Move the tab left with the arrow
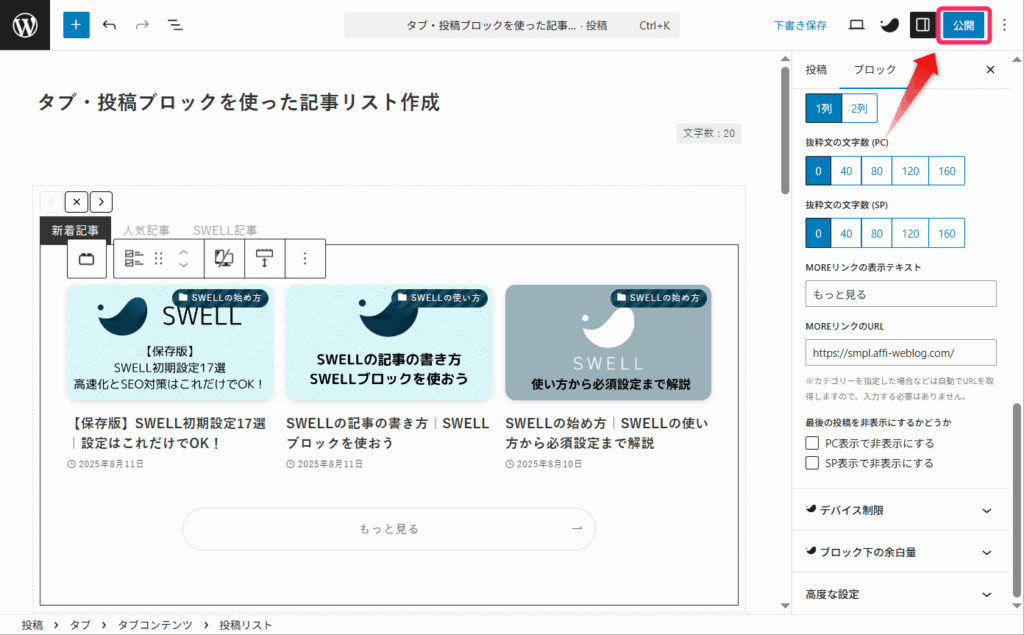The height and width of the screenshot is (635, 1024). (52, 202)
